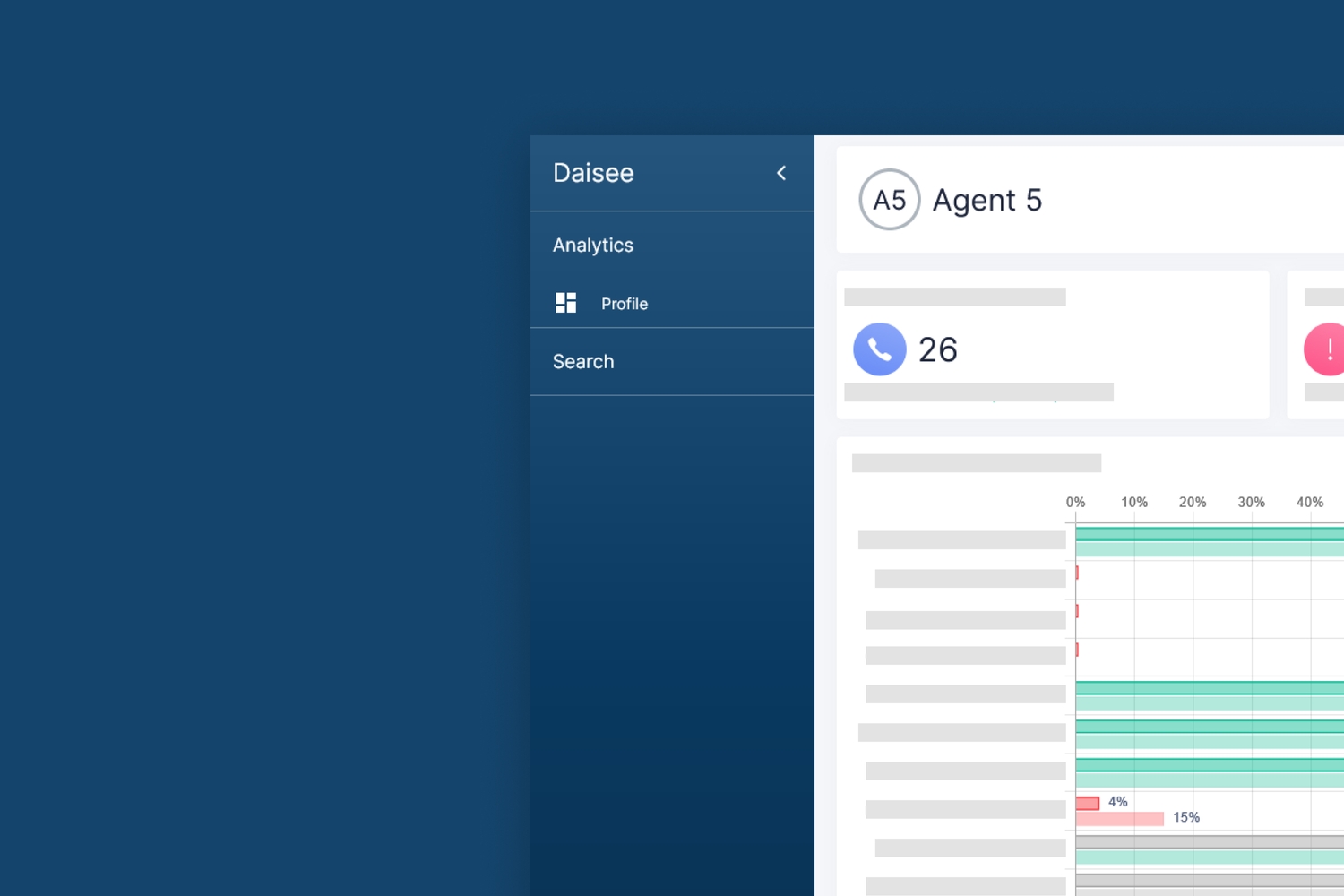Click the A5 agent avatar circle
This screenshot has height=896, width=1344.
pyautogui.click(x=890, y=200)
